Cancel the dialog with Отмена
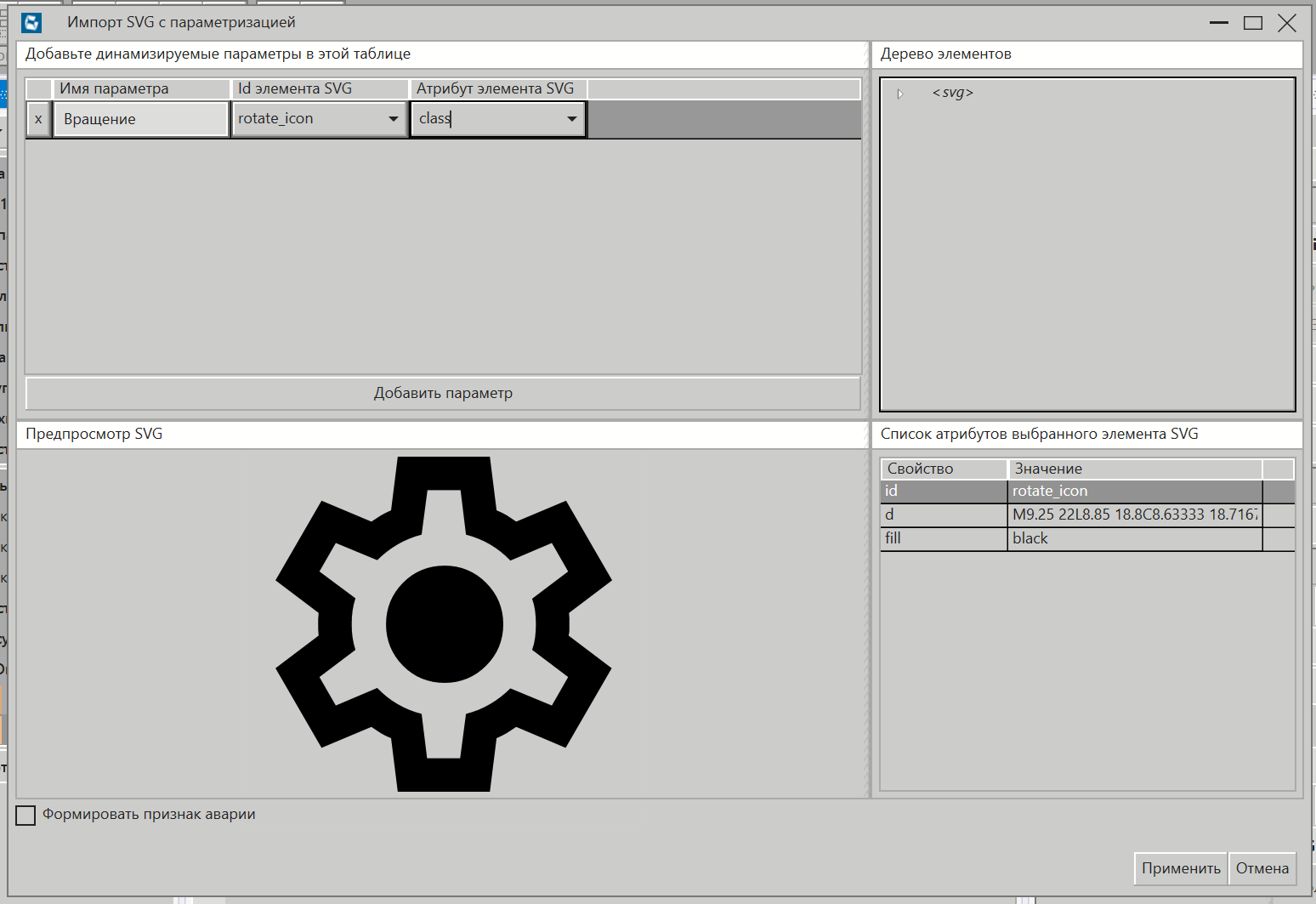 [1262, 868]
